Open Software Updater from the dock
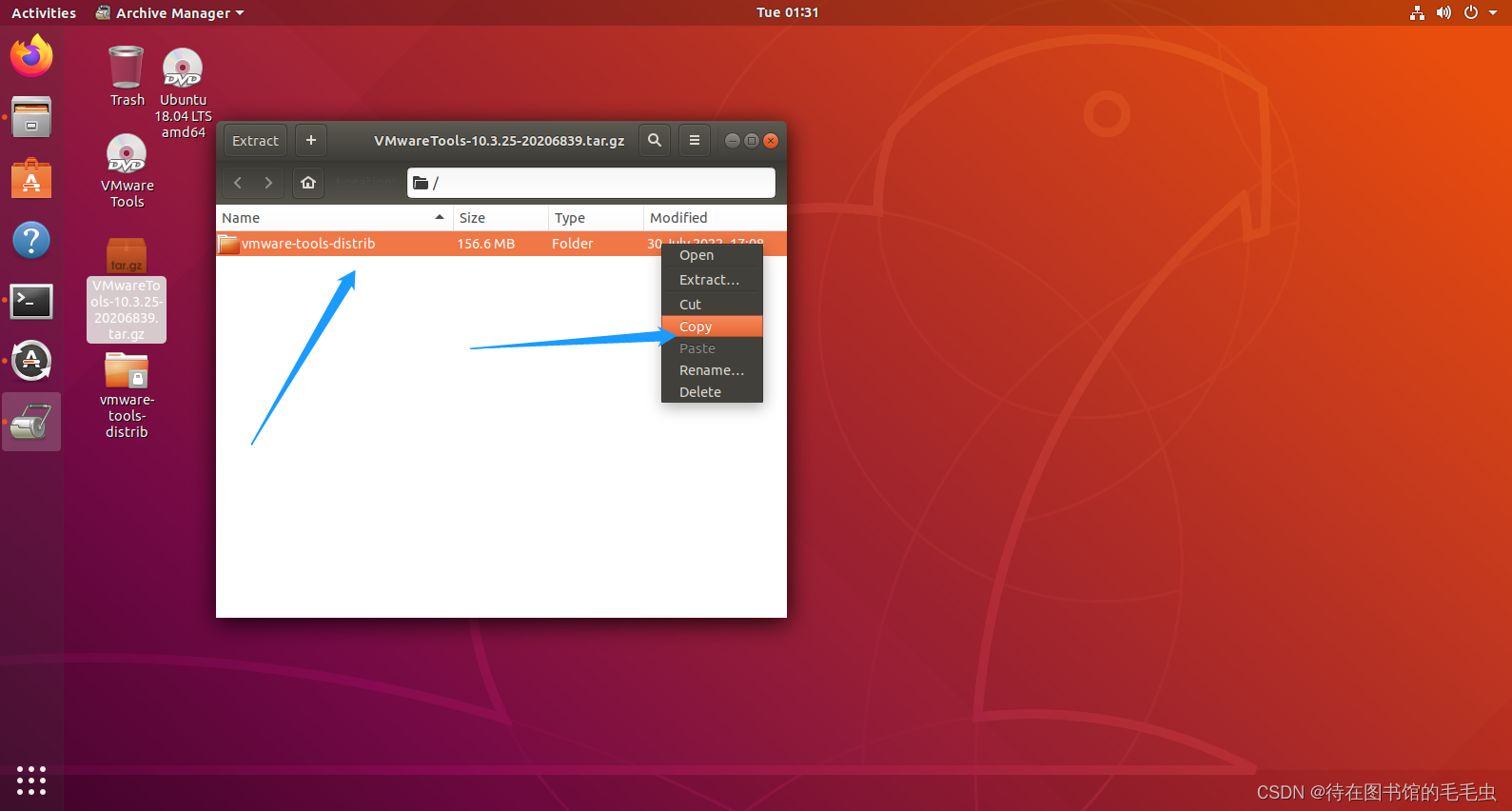 click(x=31, y=361)
